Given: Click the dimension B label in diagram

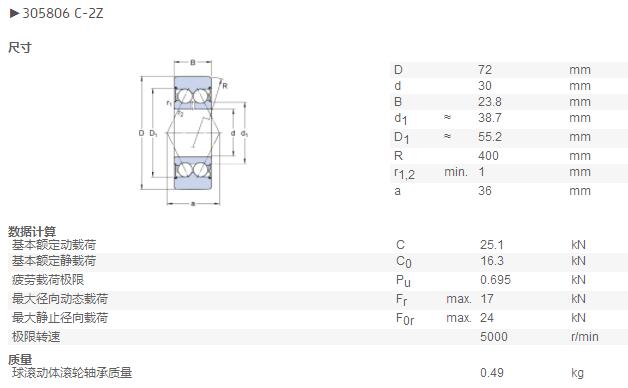Looking at the screenshot, I should (x=193, y=62).
